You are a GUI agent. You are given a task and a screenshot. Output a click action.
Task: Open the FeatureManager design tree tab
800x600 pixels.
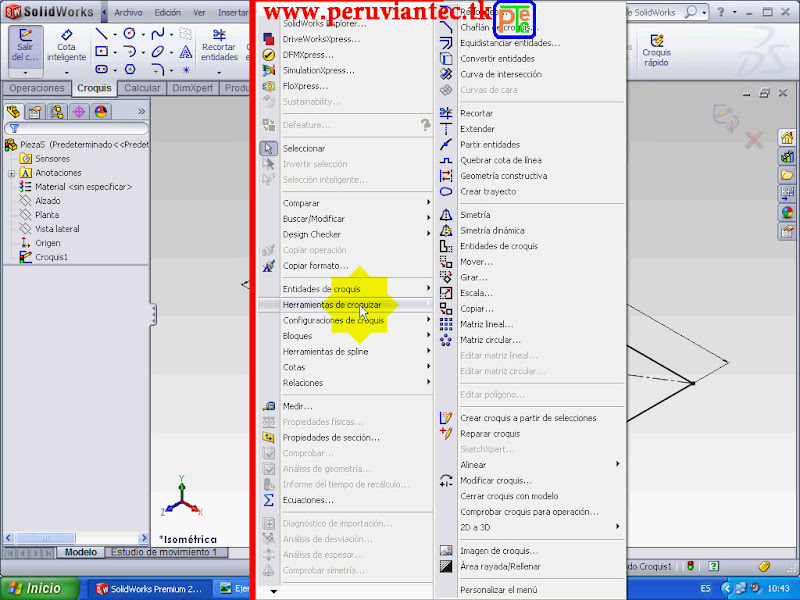[x=13, y=111]
